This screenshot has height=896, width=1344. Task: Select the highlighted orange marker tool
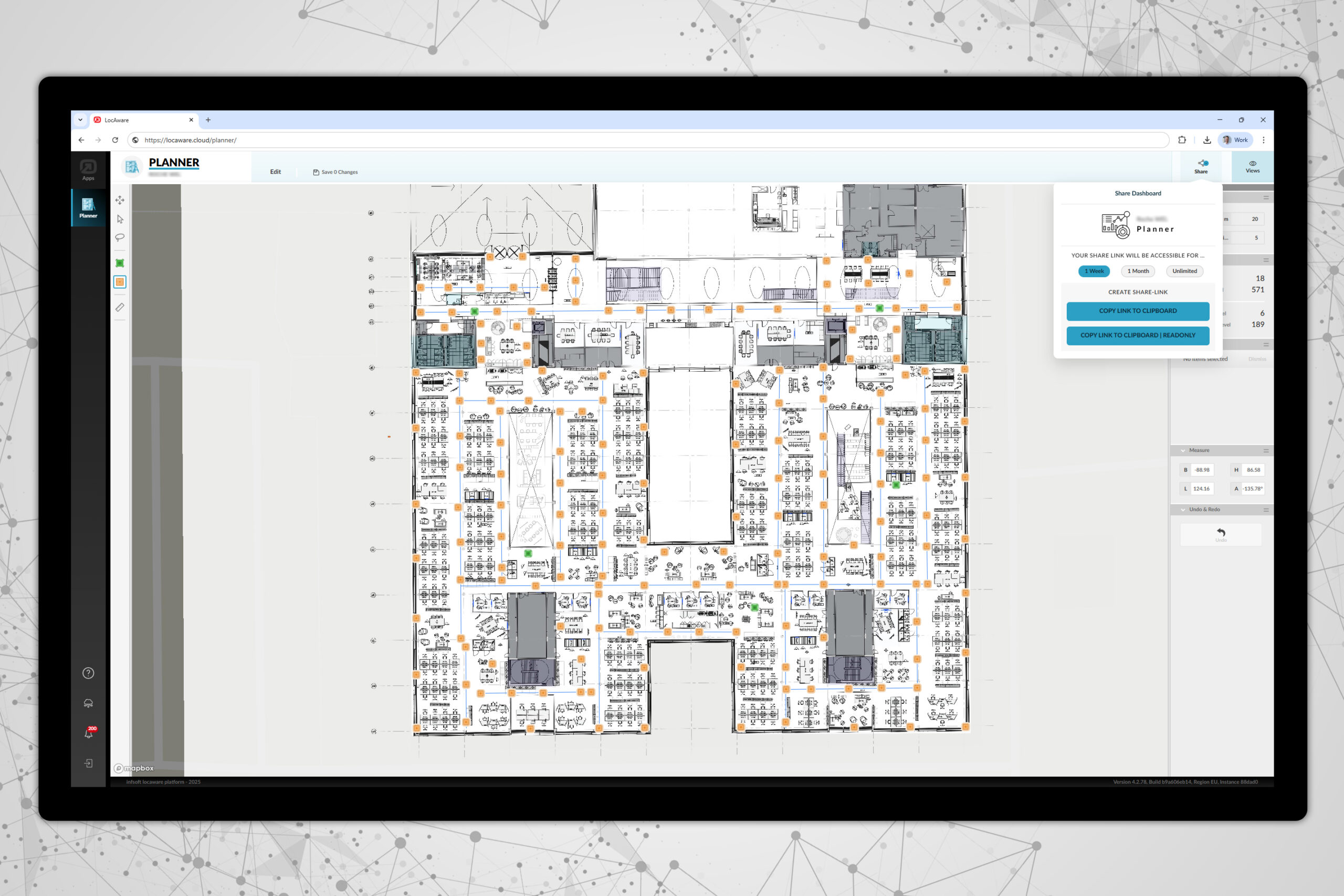click(120, 282)
